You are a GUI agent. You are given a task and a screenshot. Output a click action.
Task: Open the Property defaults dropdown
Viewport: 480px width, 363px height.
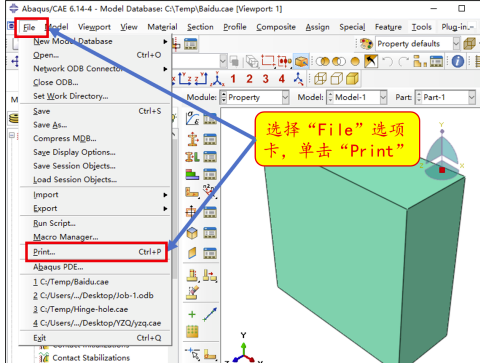click(418, 44)
